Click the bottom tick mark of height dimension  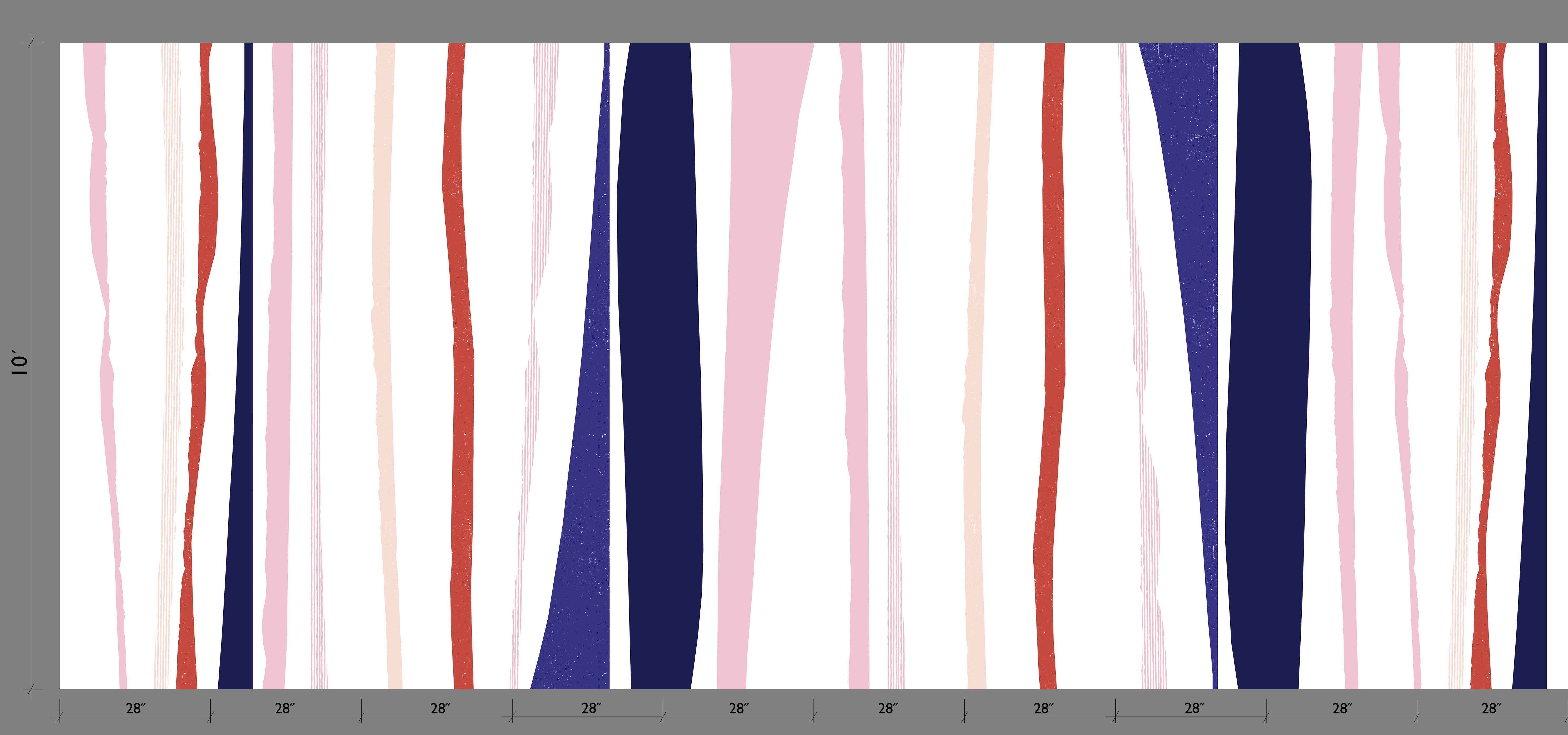pos(32,689)
